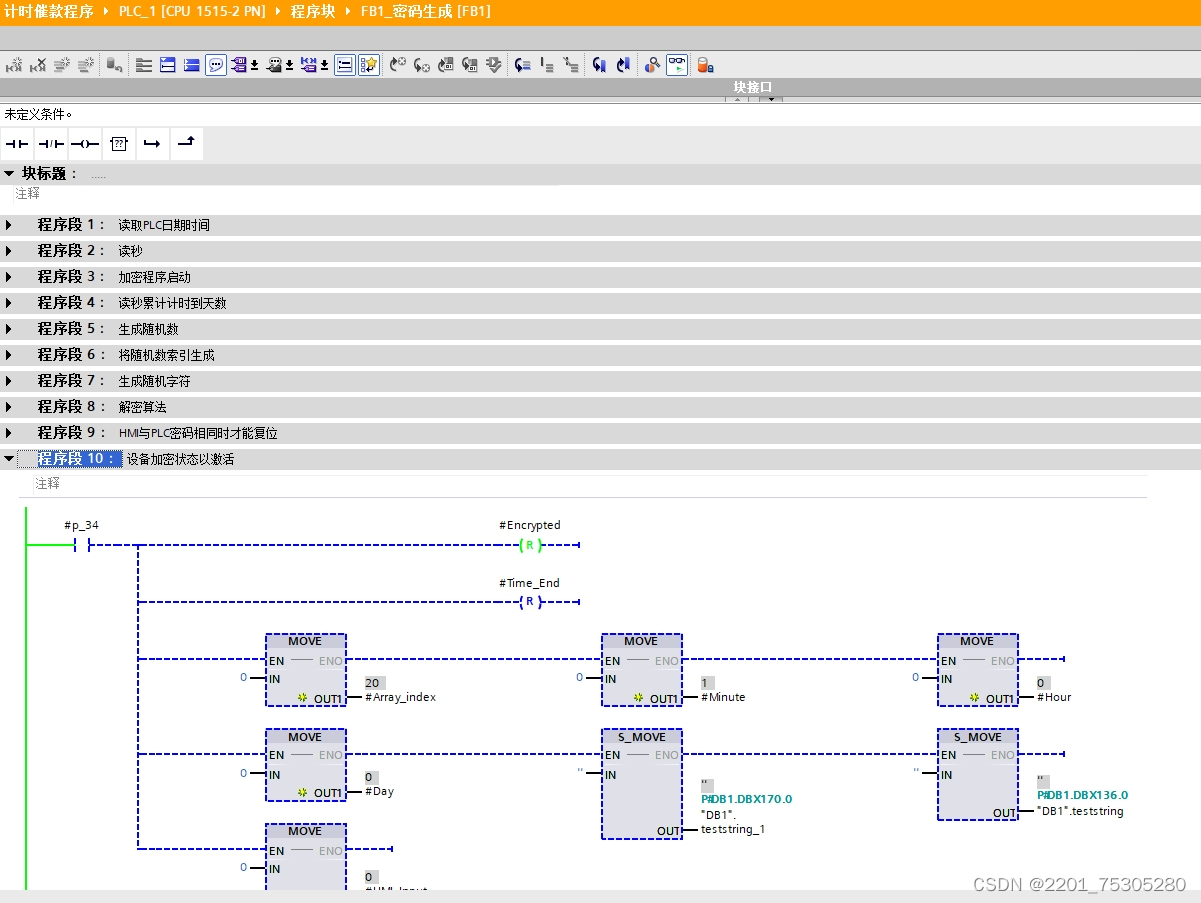This screenshot has width=1201, height=903.
Task: Select S_MOVE box outputting teststring_1
Action: pos(642,784)
